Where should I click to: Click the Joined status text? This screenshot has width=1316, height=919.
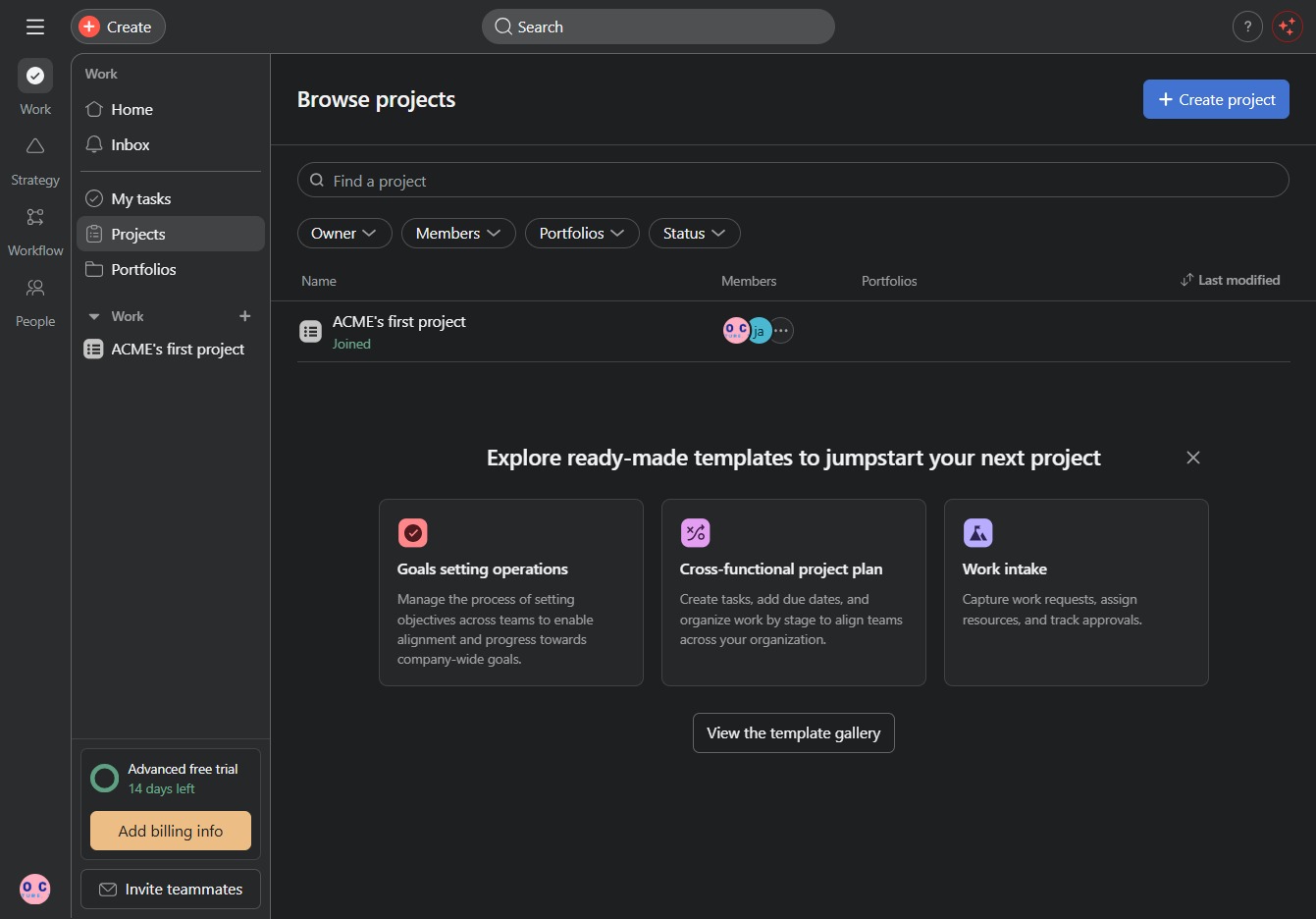tap(351, 344)
